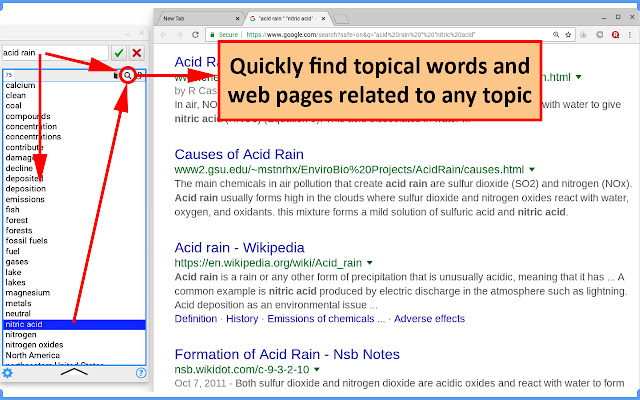Click the magnifier web search icon in word list
This screenshot has width=640, height=400.
128,76
